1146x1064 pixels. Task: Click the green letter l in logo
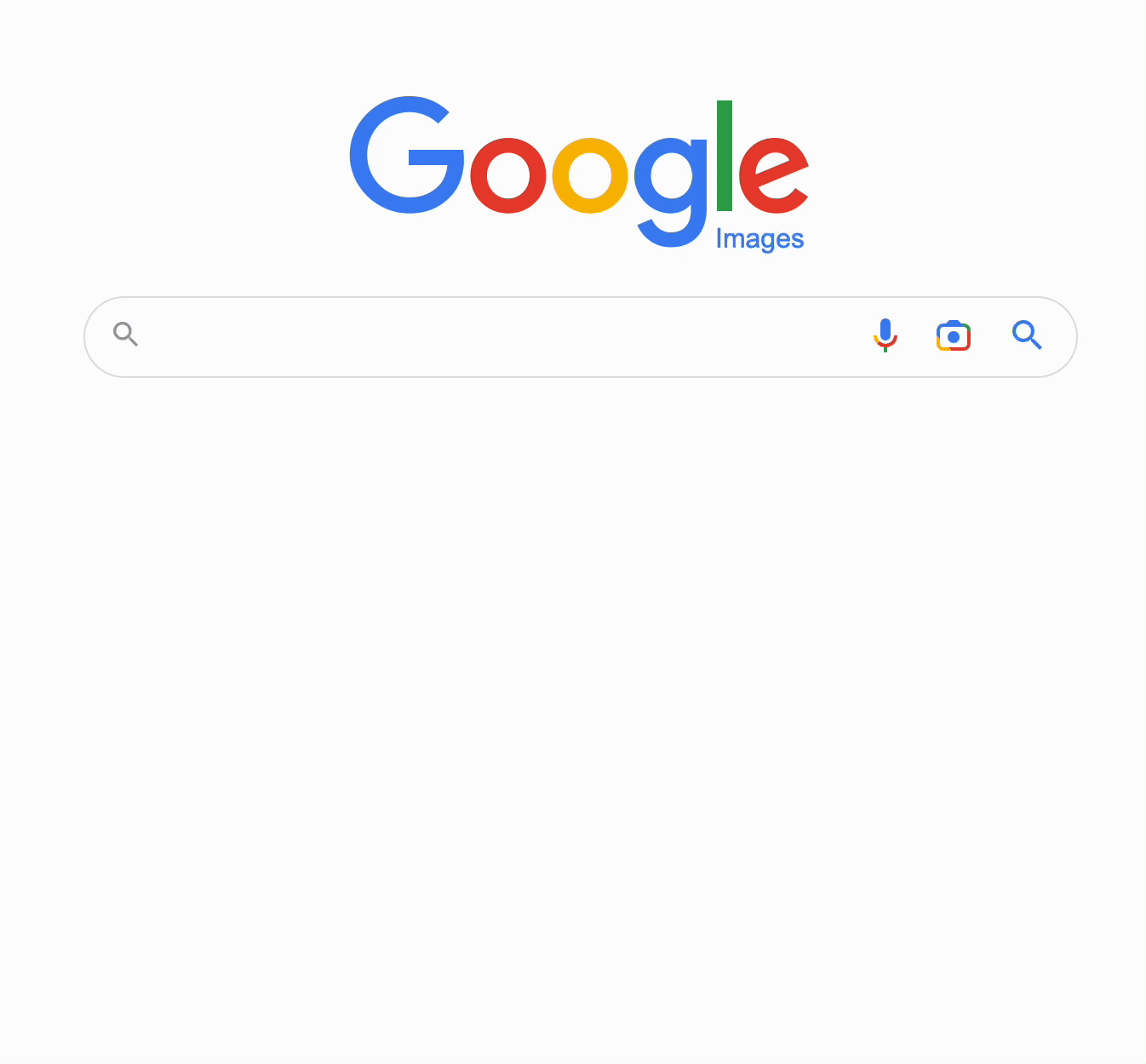click(725, 156)
